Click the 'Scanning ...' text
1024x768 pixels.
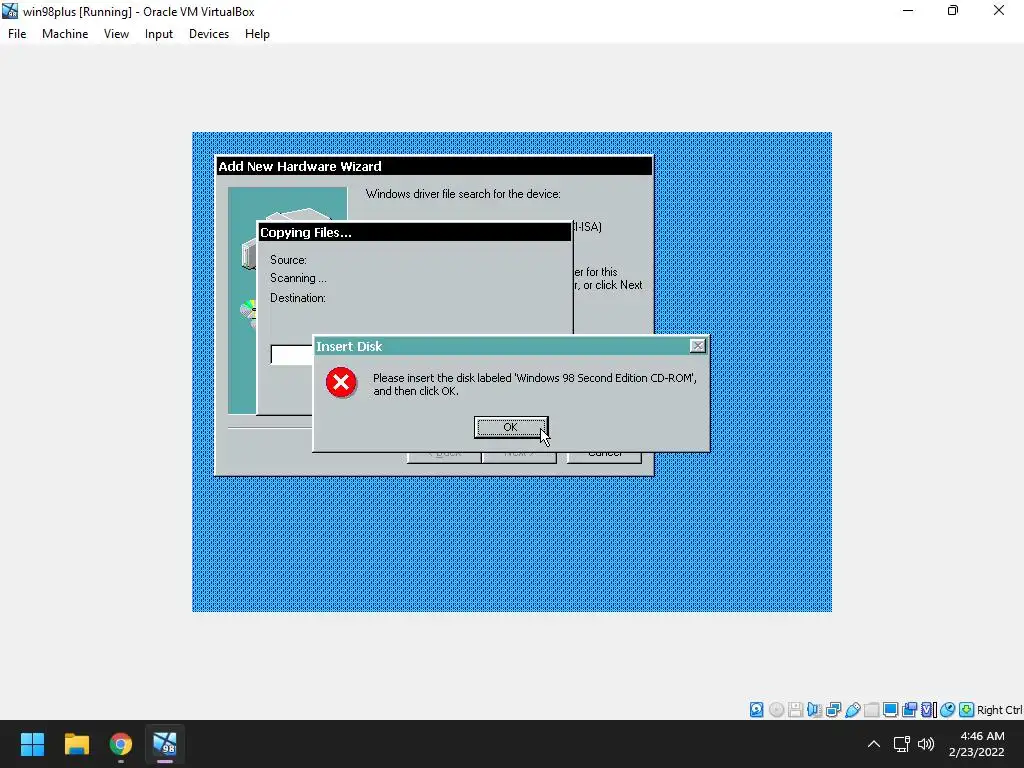tap(298, 278)
